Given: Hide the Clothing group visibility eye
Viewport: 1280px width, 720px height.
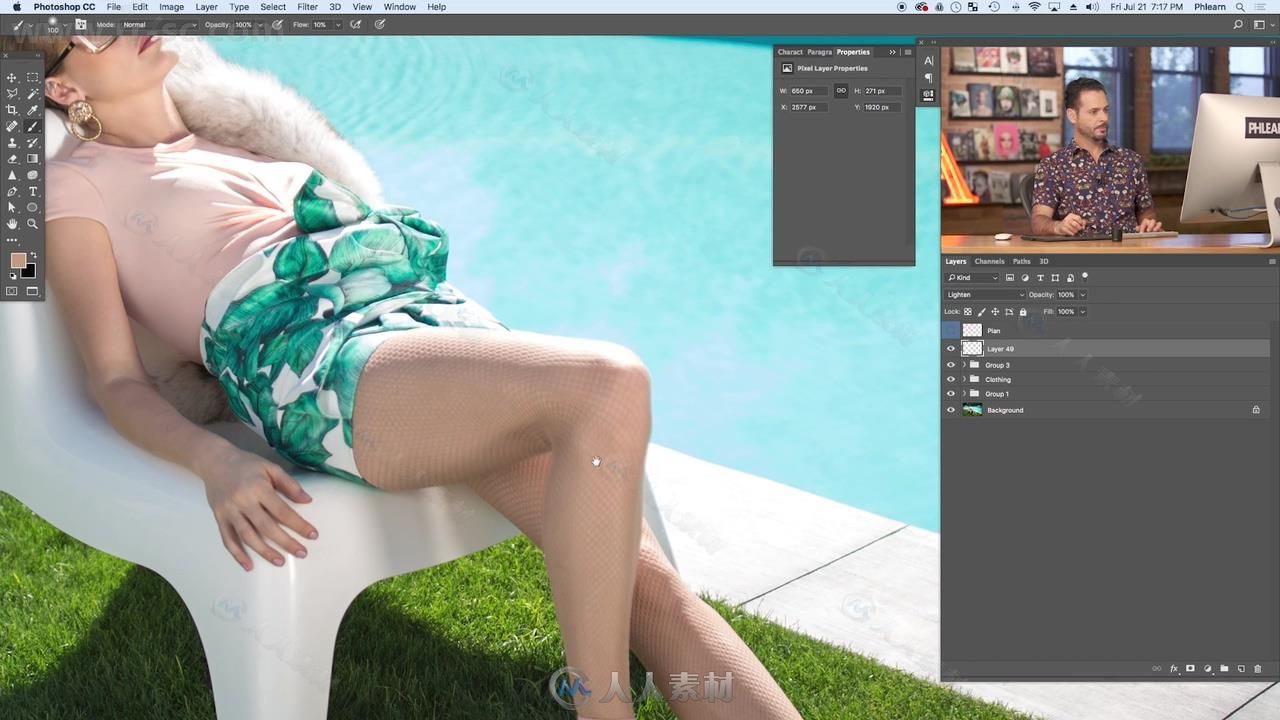Looking at the screenshot, I should [951, 379].
